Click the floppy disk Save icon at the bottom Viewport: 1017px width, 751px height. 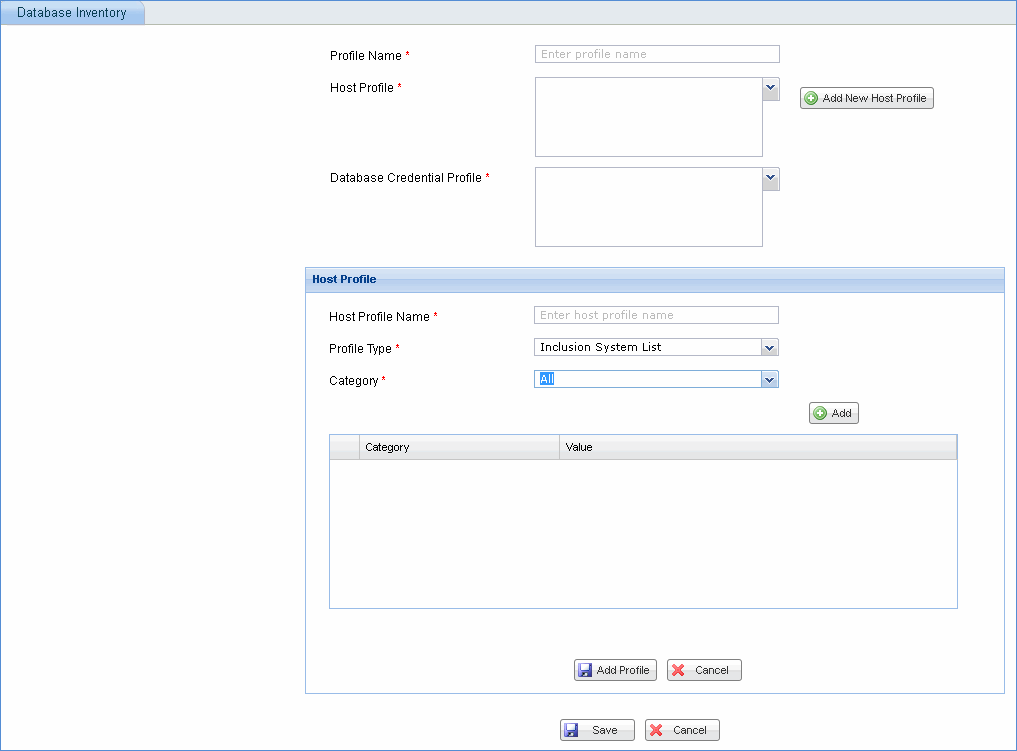[571, 730]
